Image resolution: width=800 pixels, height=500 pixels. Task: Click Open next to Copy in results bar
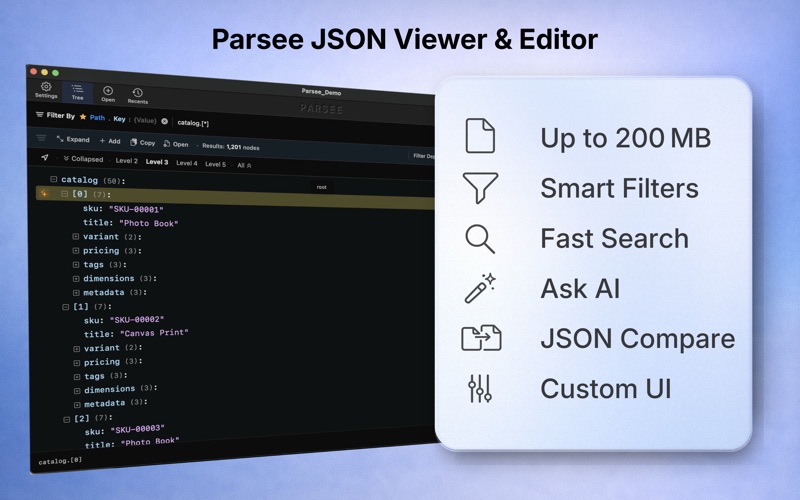pyautogui.click(x=176, y=144)
